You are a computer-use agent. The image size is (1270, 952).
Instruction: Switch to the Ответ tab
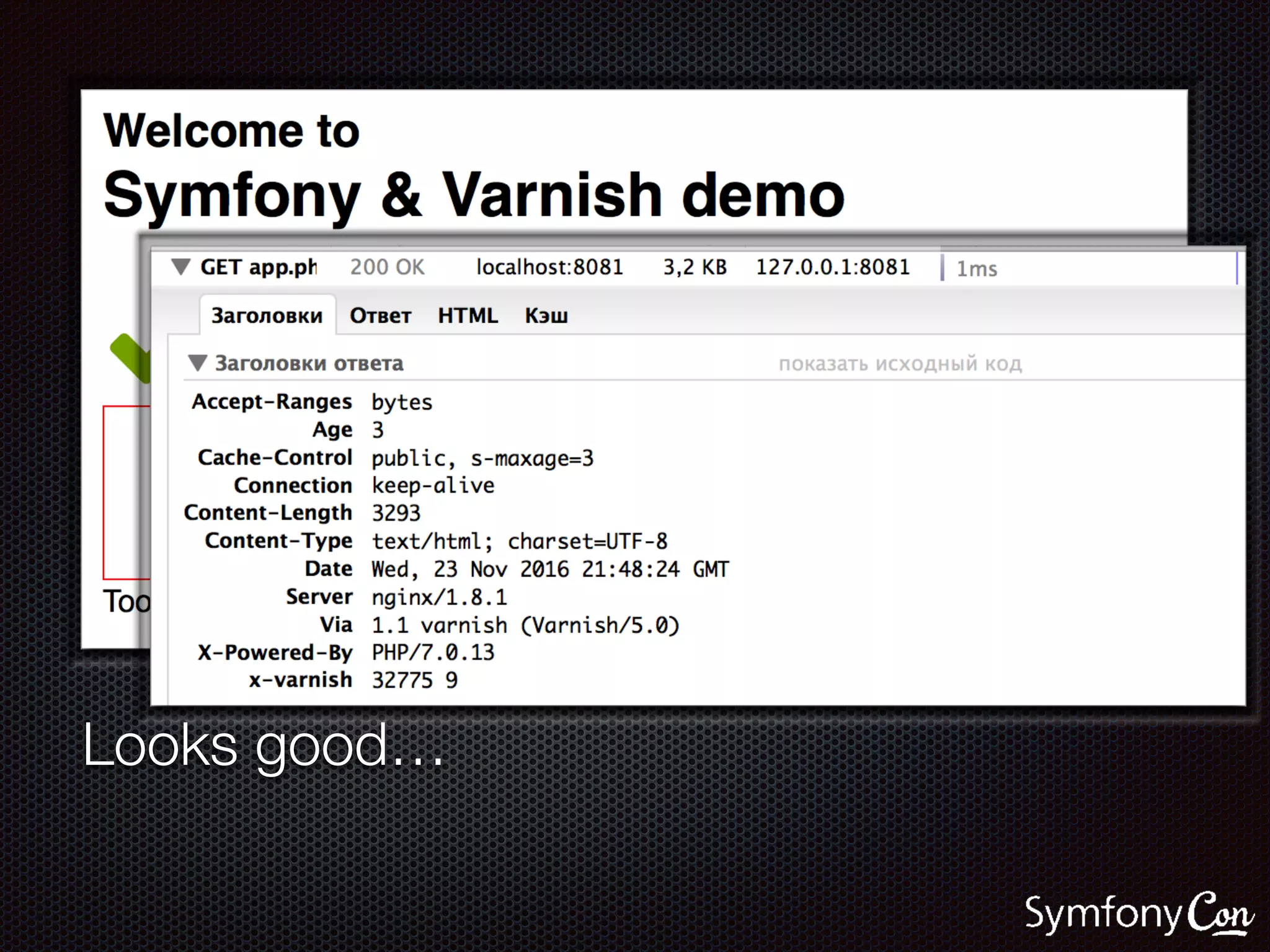(x=380, y=315)
